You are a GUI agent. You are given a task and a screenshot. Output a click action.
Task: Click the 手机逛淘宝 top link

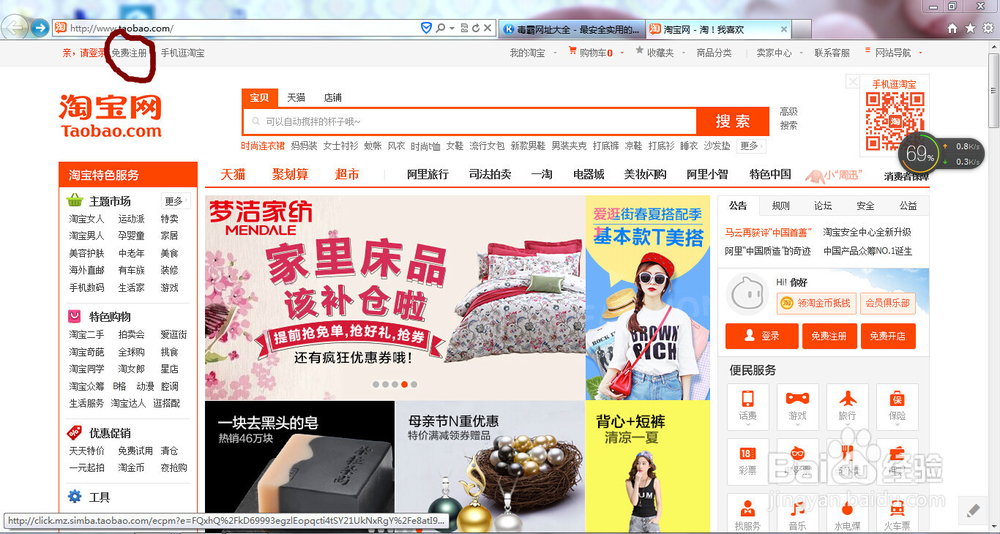coord(182,53)
